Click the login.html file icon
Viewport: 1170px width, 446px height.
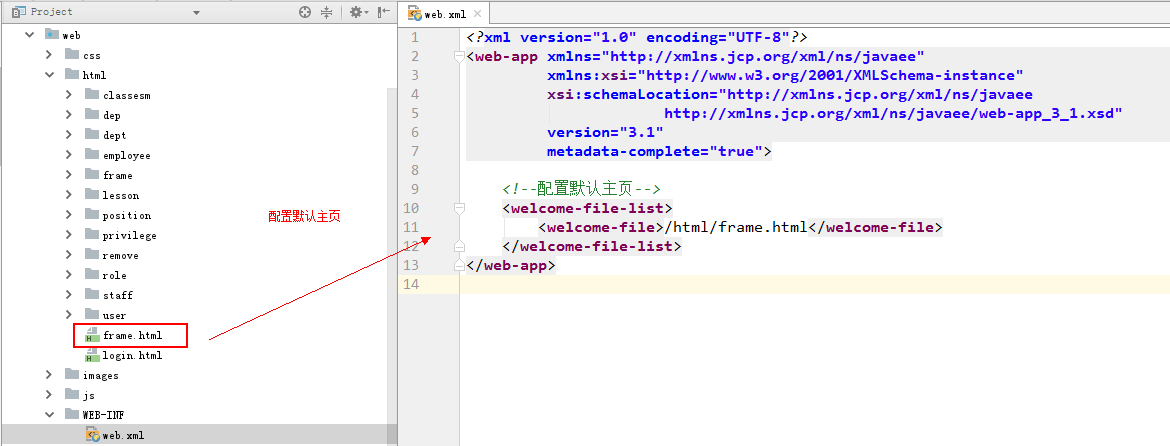pos(91,355)
